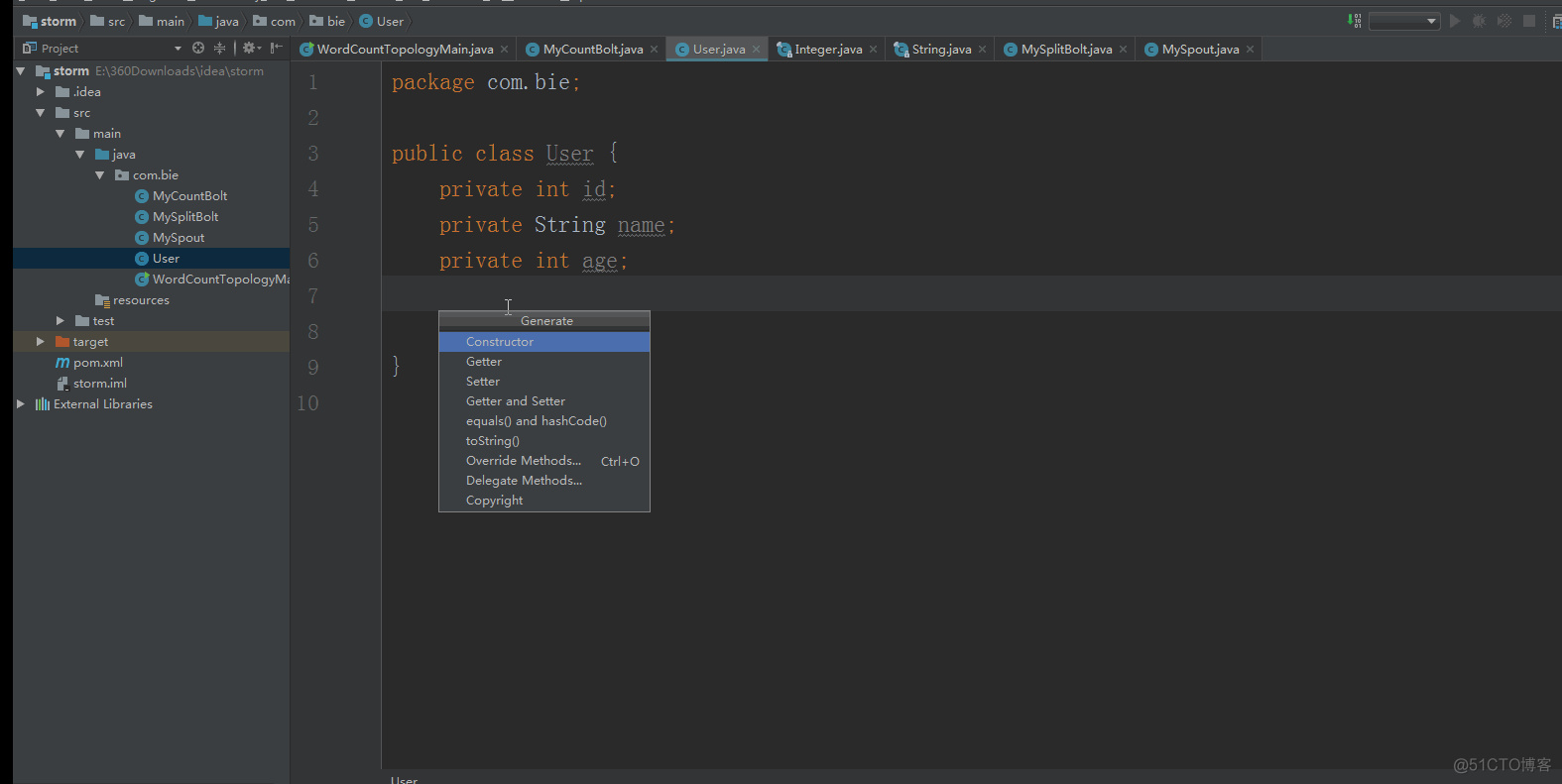Click com in the breadcrumb bar

(x=275, y=21)
